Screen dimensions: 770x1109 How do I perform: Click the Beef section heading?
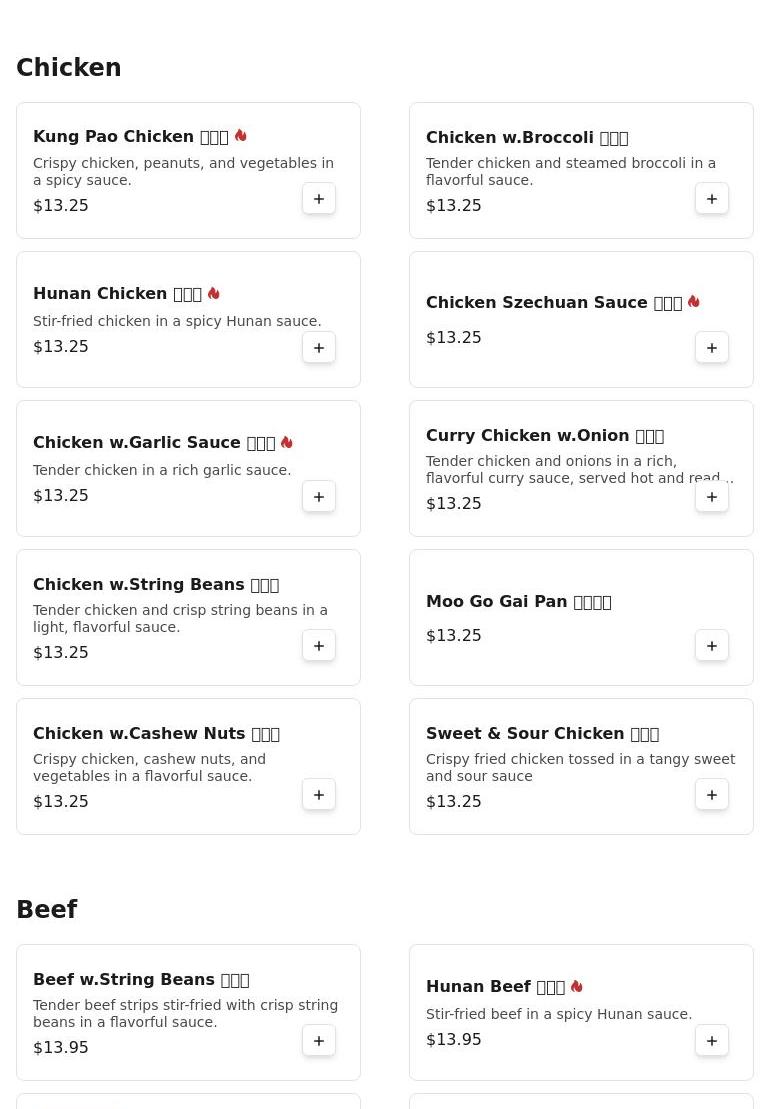click(x=47, y=910)
